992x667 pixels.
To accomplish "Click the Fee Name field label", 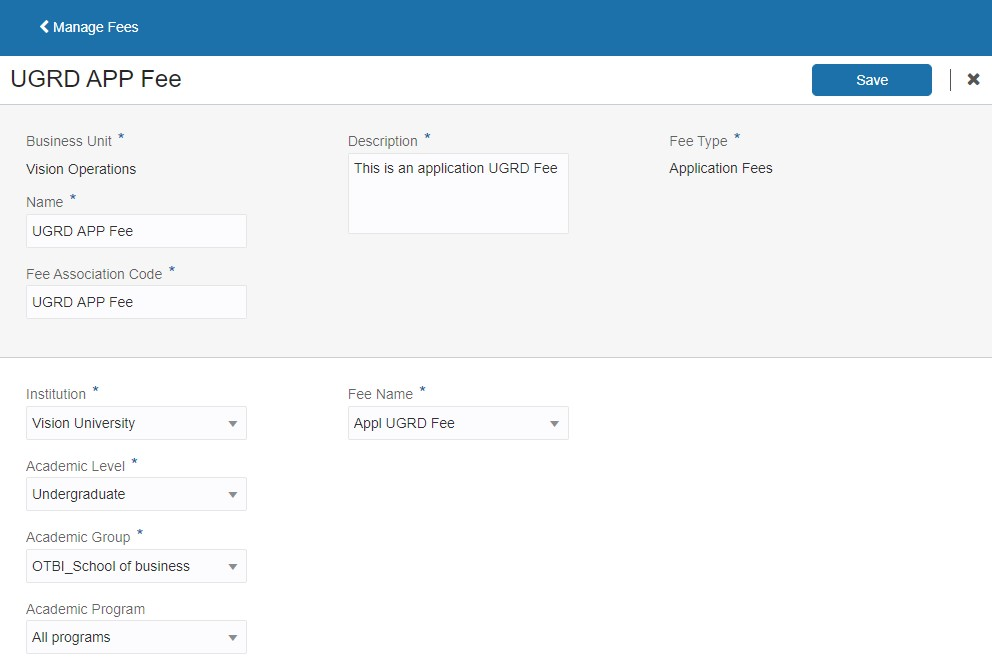I will tap(380, 394).
